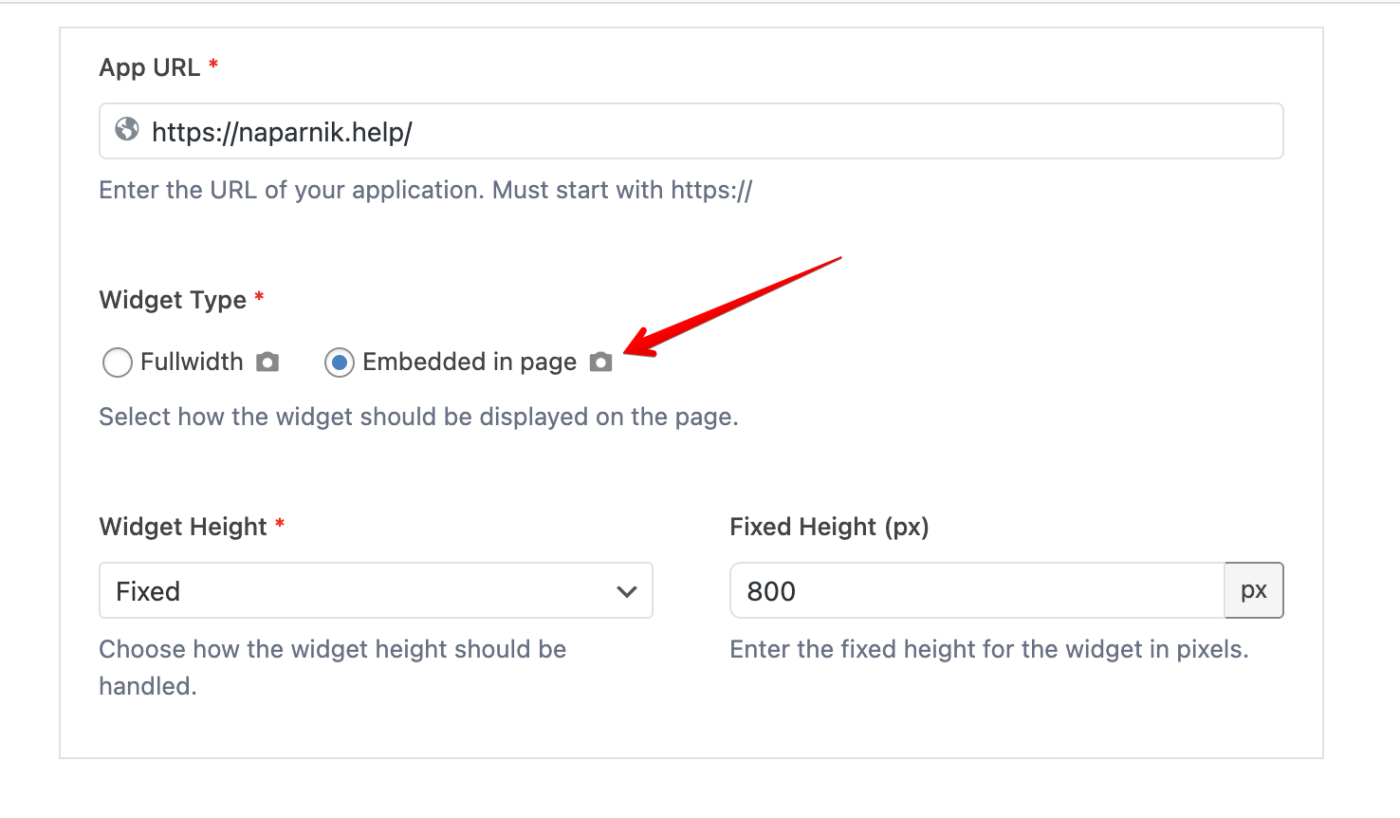Screen dimensions: 1400x818
Task: Click the Fullwidth option text label
Action: click(192, 362)
